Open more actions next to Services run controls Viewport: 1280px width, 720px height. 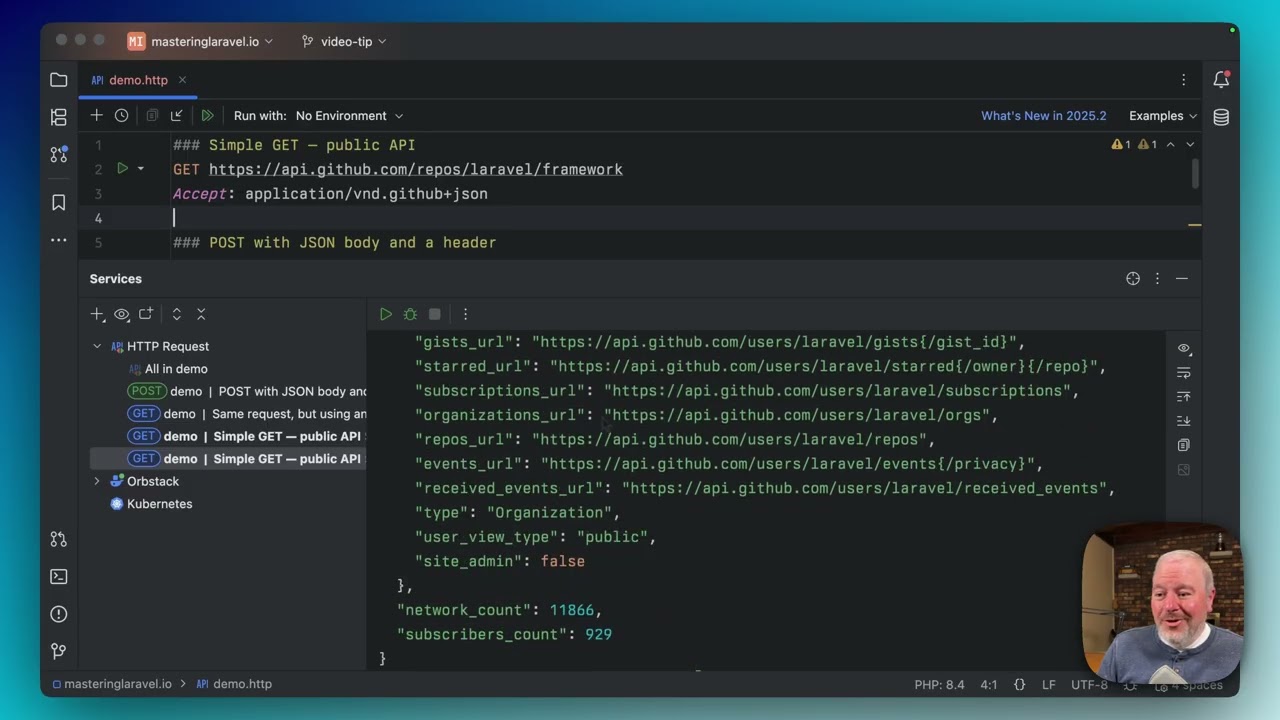(x=465, y=314)
